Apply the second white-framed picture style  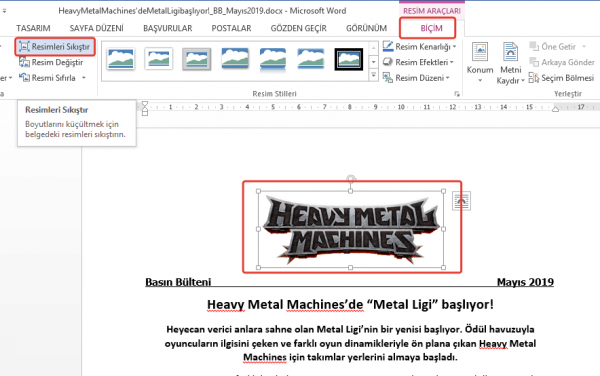159,59
